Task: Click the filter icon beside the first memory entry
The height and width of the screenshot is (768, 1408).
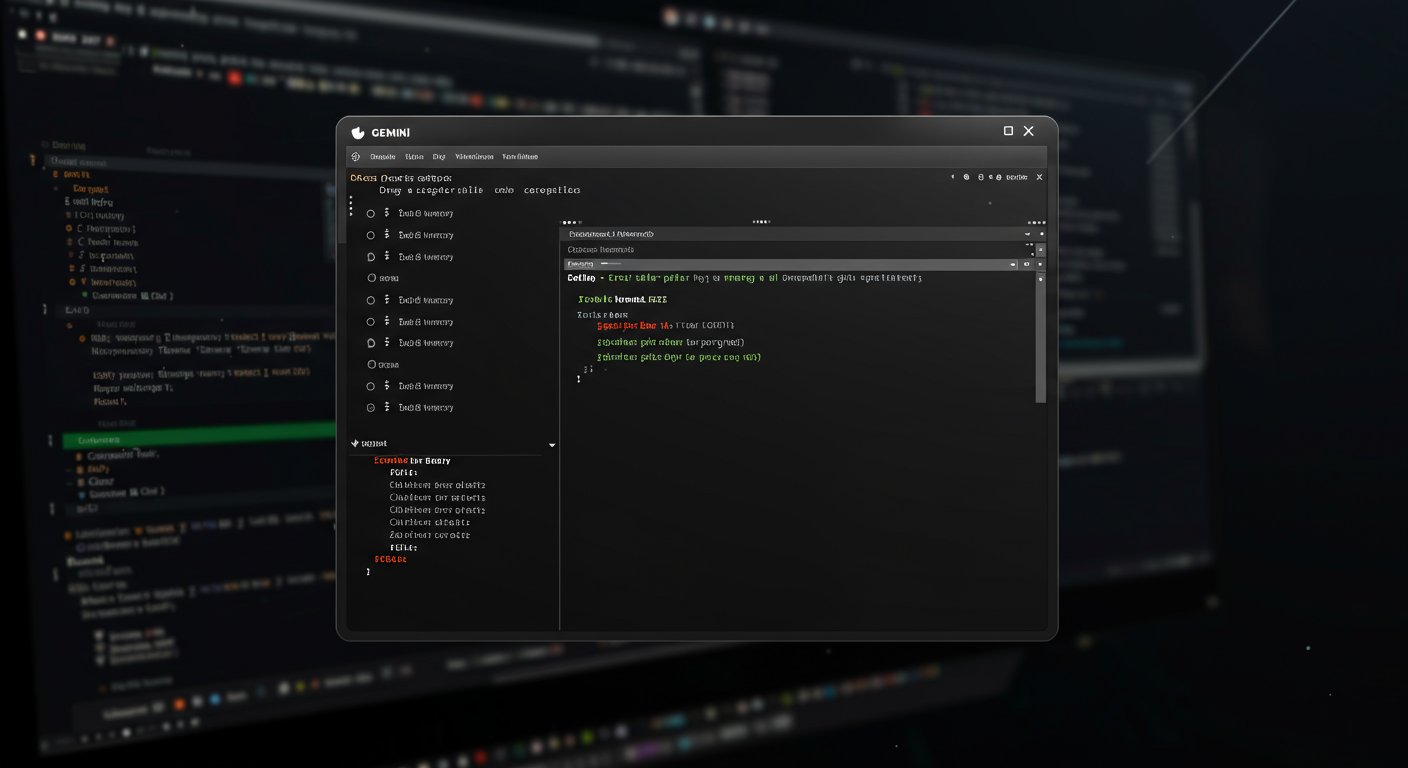Action: [385, 213]
